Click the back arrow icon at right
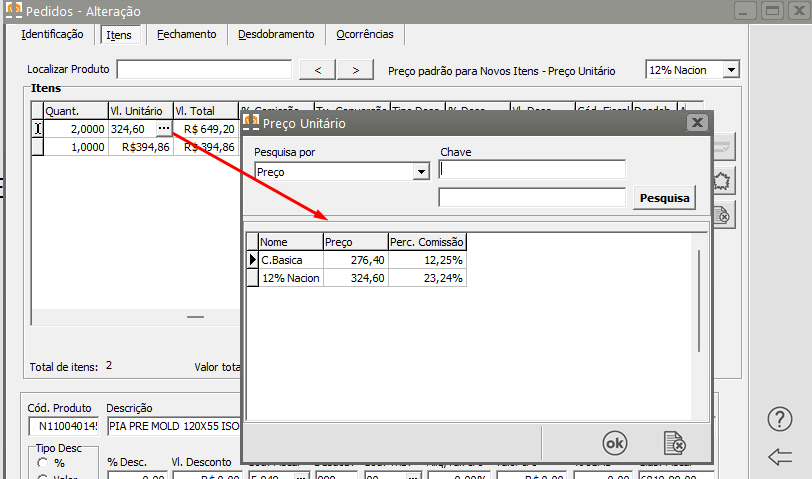This screenshot has height=479, width=812. coord(780,457)
